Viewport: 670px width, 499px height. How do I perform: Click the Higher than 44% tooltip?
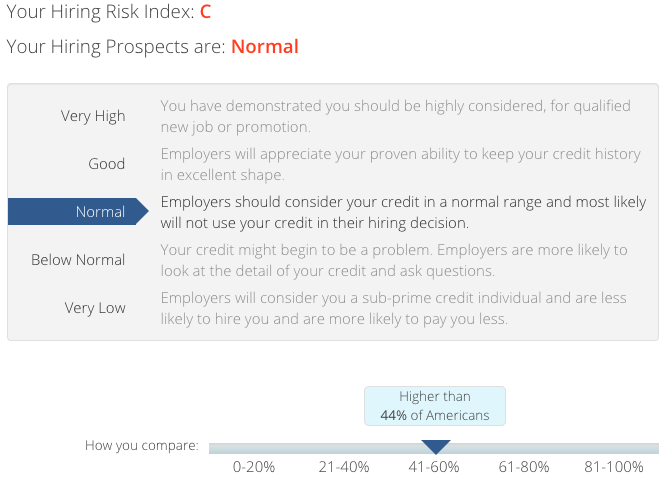pos(435,406)
